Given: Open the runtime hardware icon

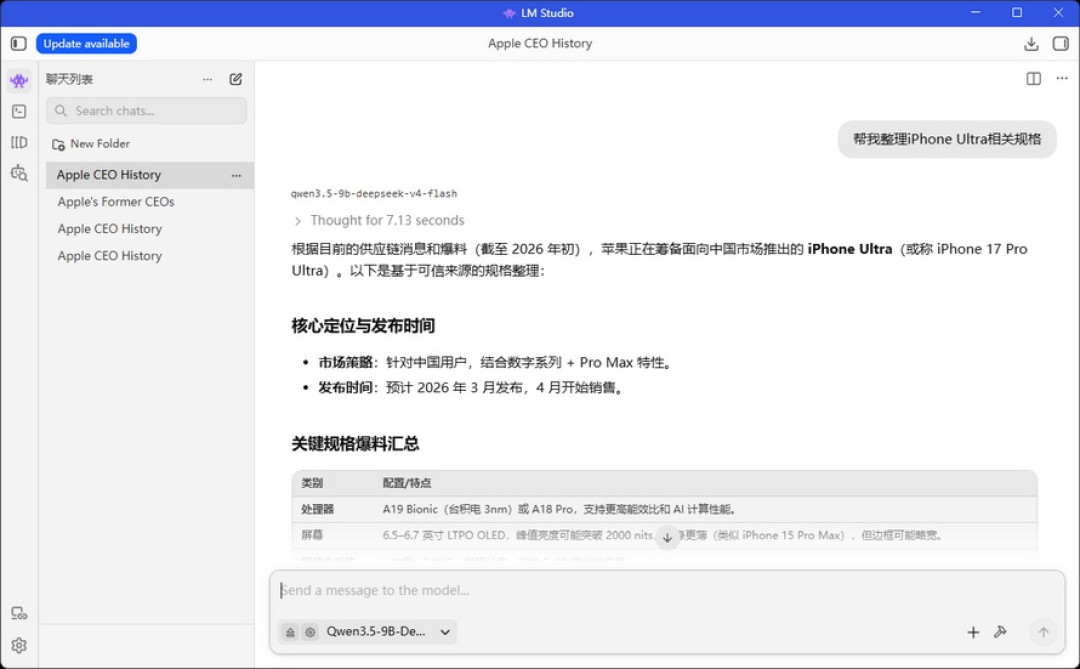Looking at the screenshot, I should 19,613.
